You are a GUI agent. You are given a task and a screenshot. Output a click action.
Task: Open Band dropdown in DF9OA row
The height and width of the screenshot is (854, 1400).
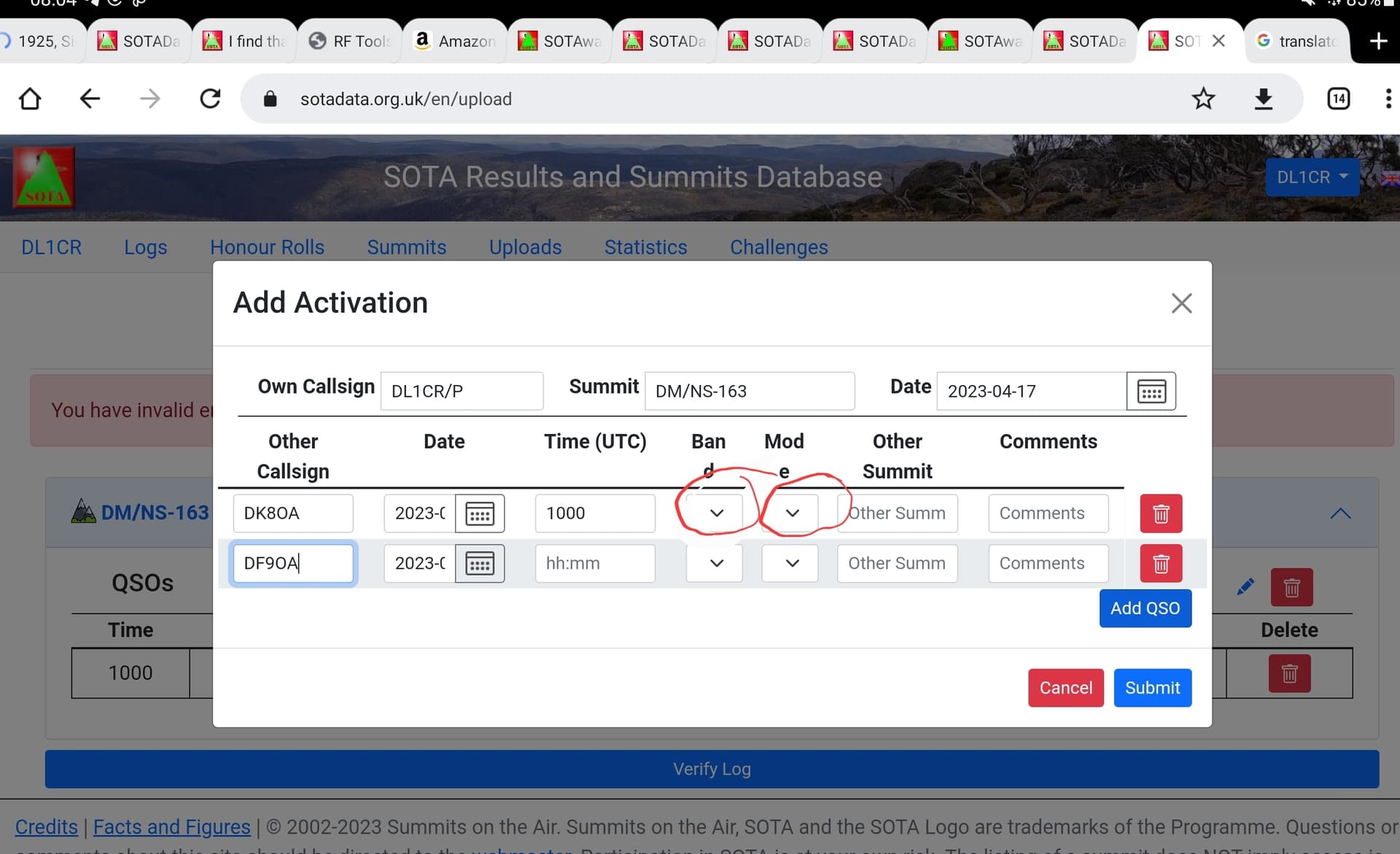pyautogui.click(x=715, y=563)
